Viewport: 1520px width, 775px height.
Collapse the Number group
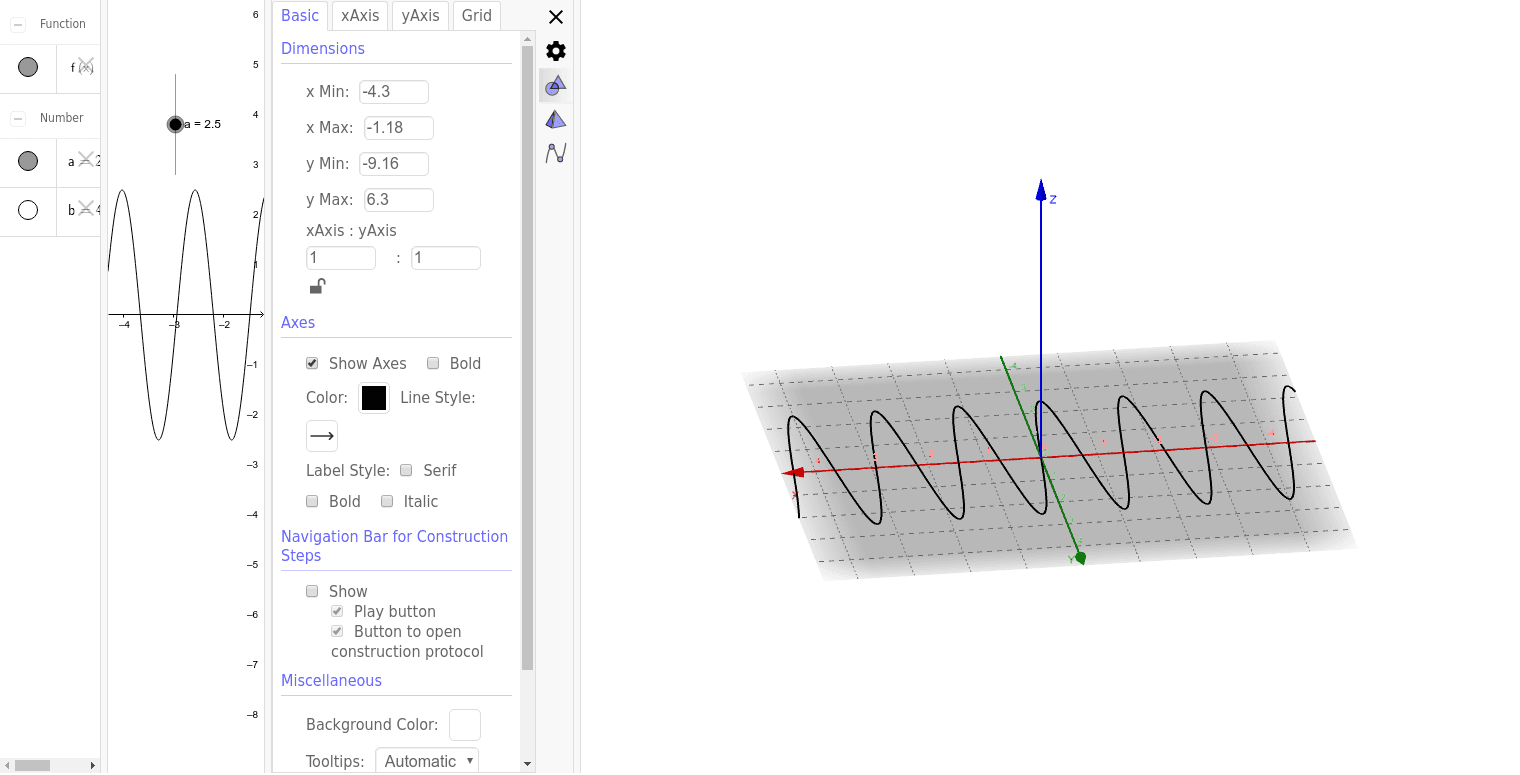(16, 117)
